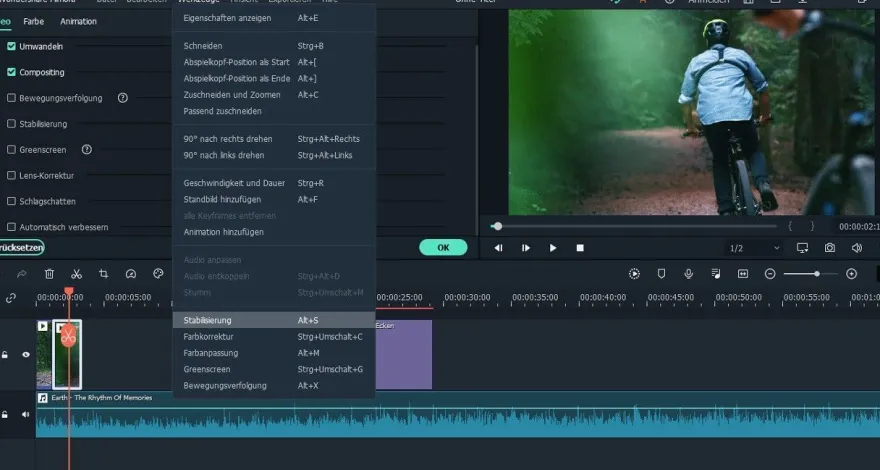Uncheck the Compositing checkbox
Viewport: 880px width, 470px height.
11,72
